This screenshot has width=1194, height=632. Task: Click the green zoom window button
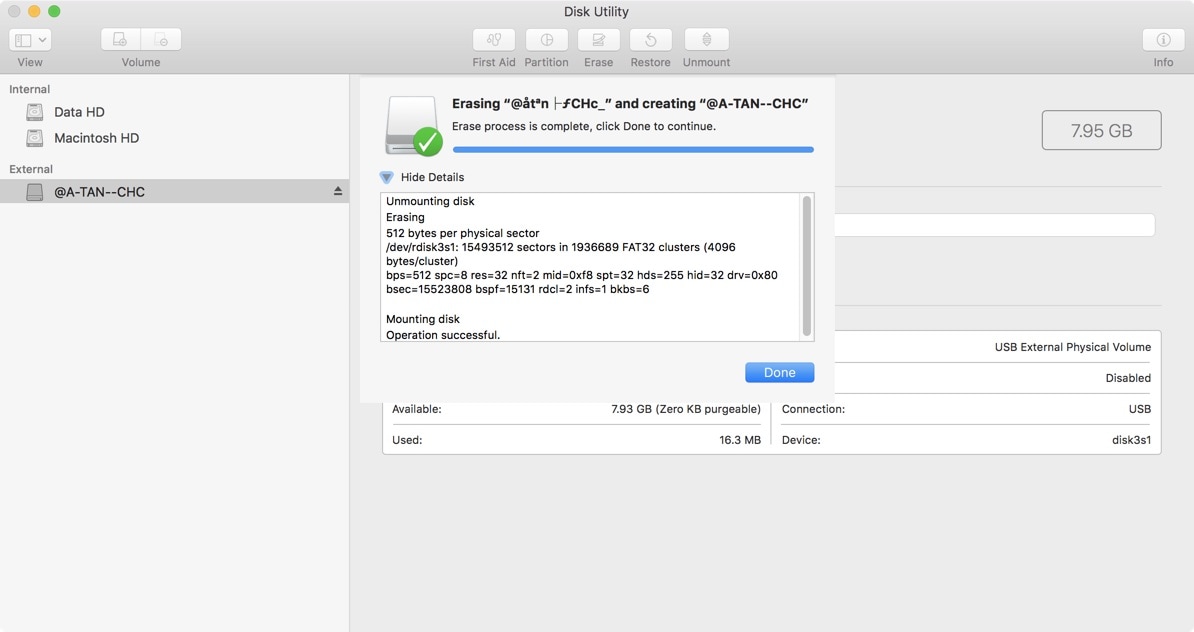click(x=54, y=11)
